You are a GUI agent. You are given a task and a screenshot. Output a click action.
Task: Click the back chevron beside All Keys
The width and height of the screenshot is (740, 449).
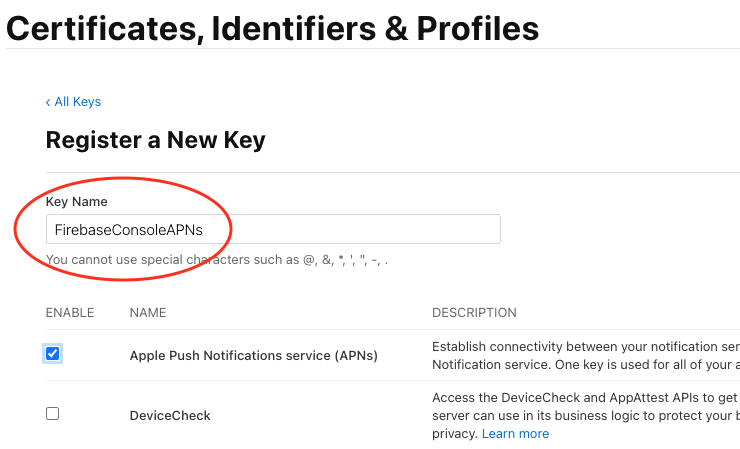pyautogui.click(x=48, y=102)
